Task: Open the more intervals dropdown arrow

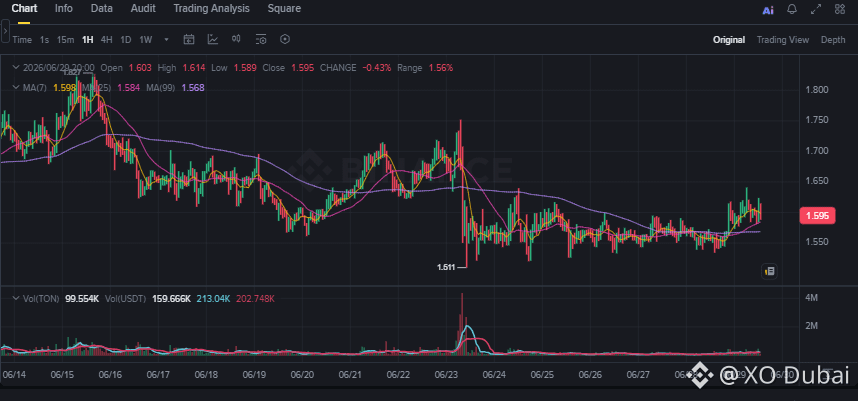Action: [x=166, y=40]
